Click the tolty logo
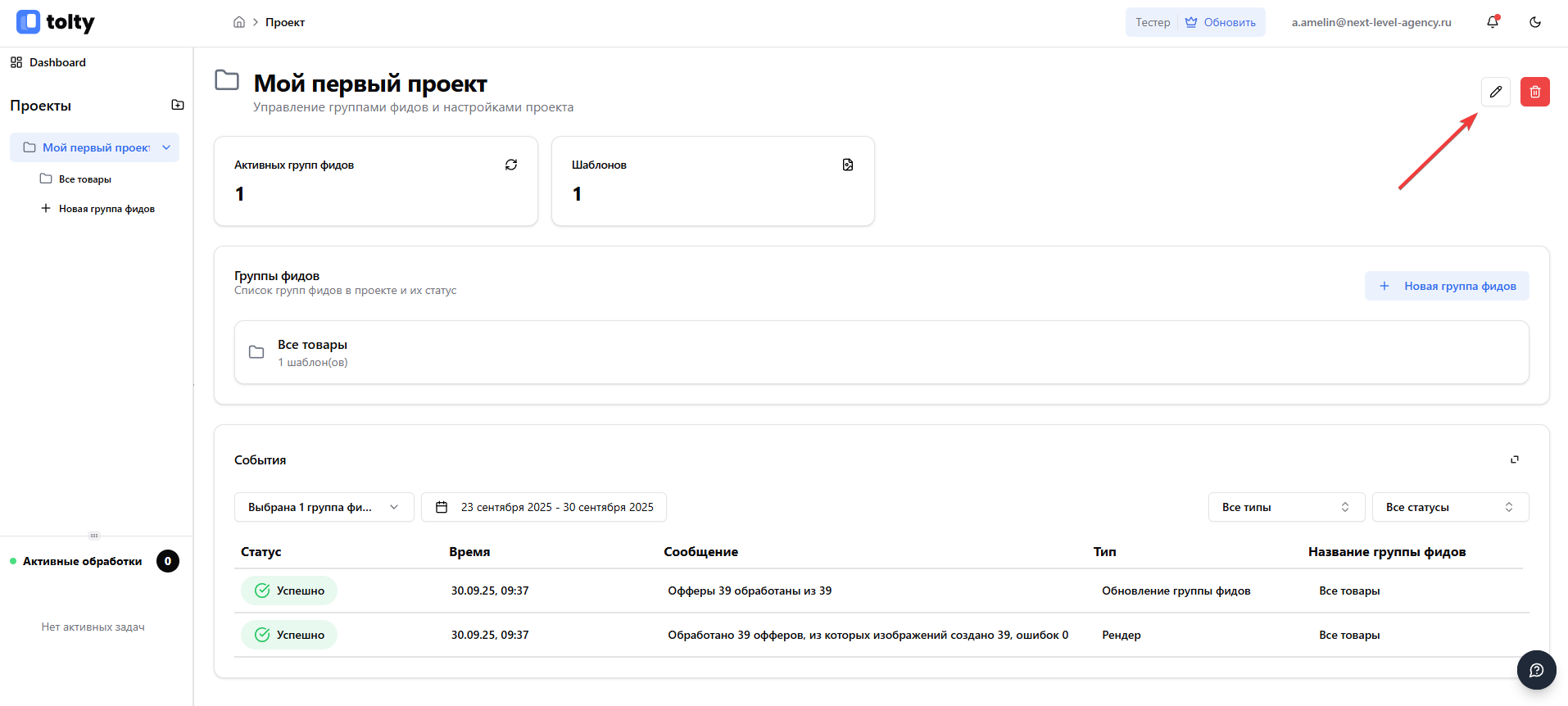1568x706 pixels. (x=56, y=22)
